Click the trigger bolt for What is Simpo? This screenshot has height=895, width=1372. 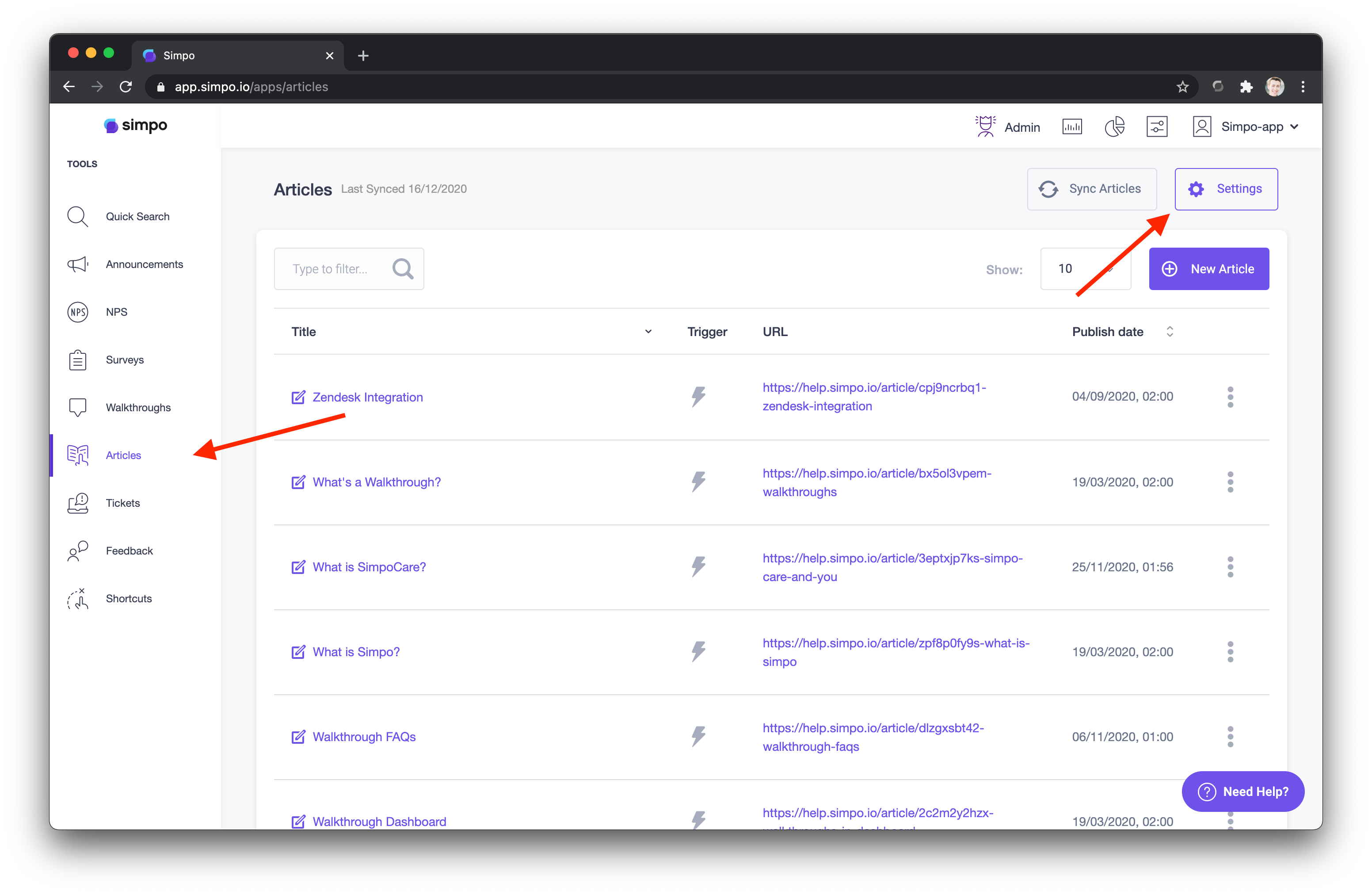tap(698, 652)
